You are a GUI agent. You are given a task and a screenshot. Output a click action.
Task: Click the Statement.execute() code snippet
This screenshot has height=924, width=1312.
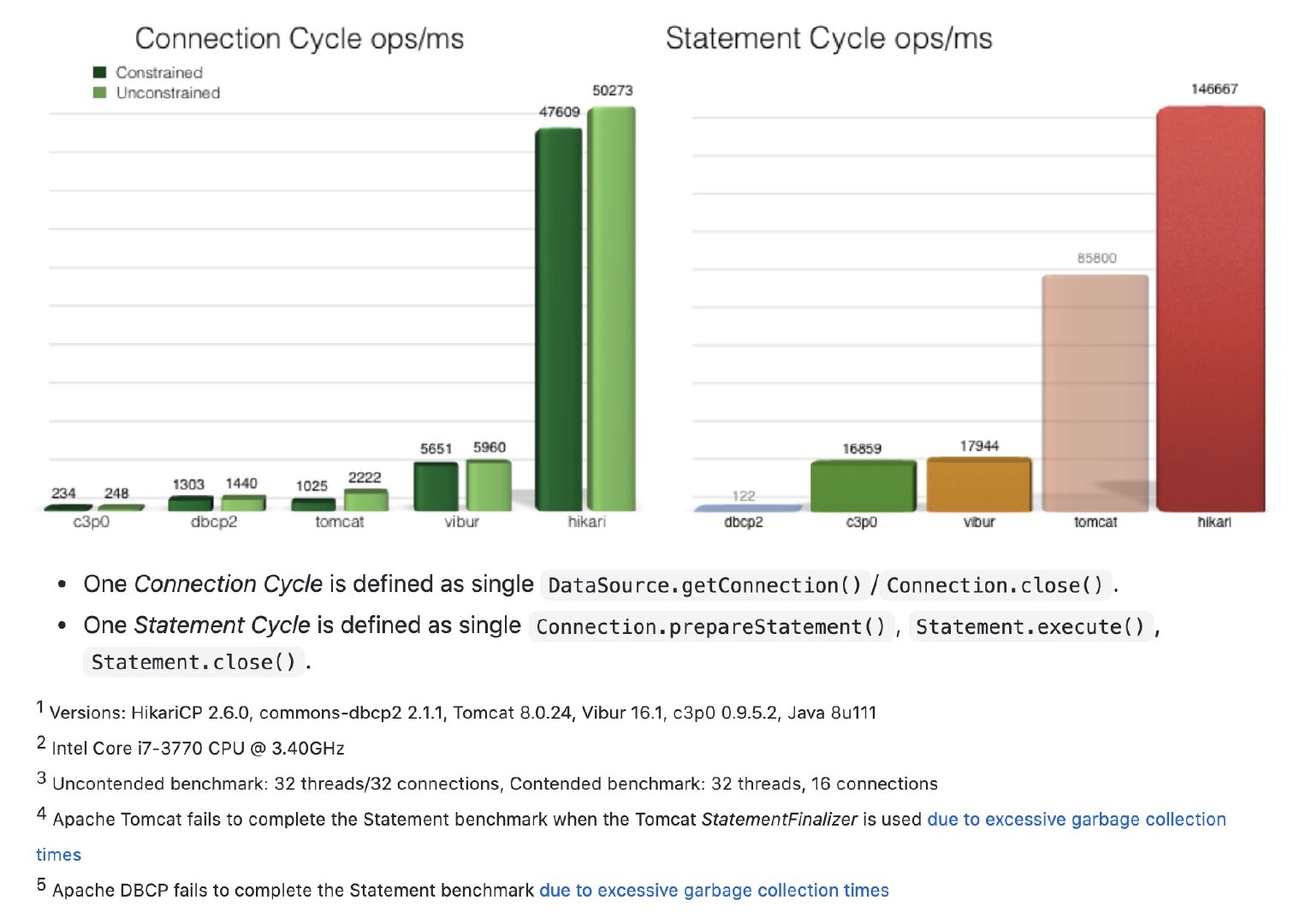(x=1030, y=627)
